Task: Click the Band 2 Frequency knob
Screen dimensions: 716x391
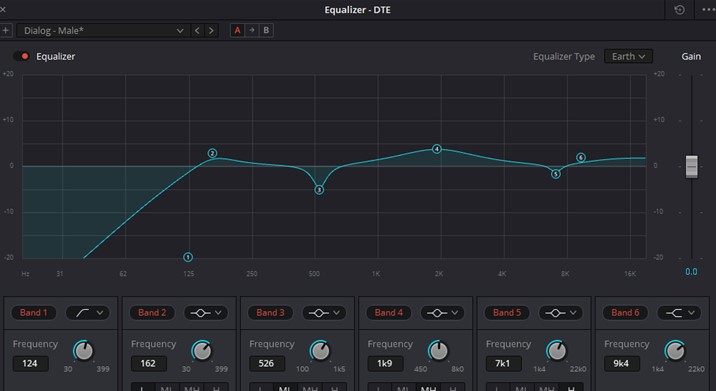Action: click(x=202, y=351)
